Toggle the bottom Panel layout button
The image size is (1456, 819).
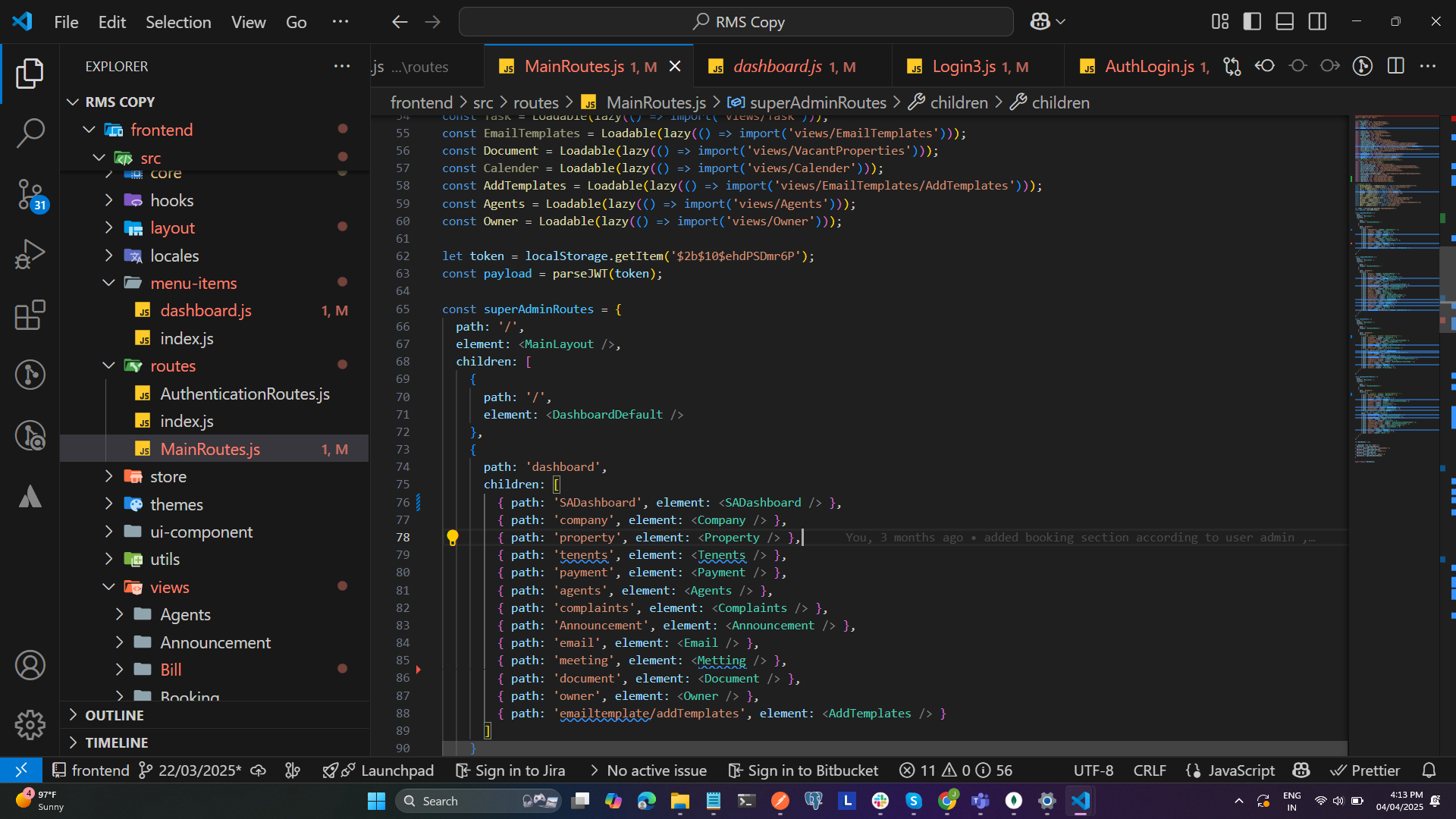pyautogui.click(x=1285, y=21)
